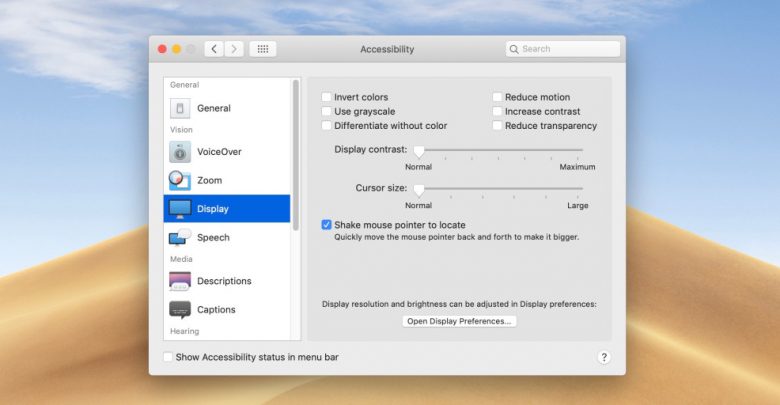Click the Display contrast slider knob
Image resolution: width=780 pixels, height=405 pixels.
[419, 151]
